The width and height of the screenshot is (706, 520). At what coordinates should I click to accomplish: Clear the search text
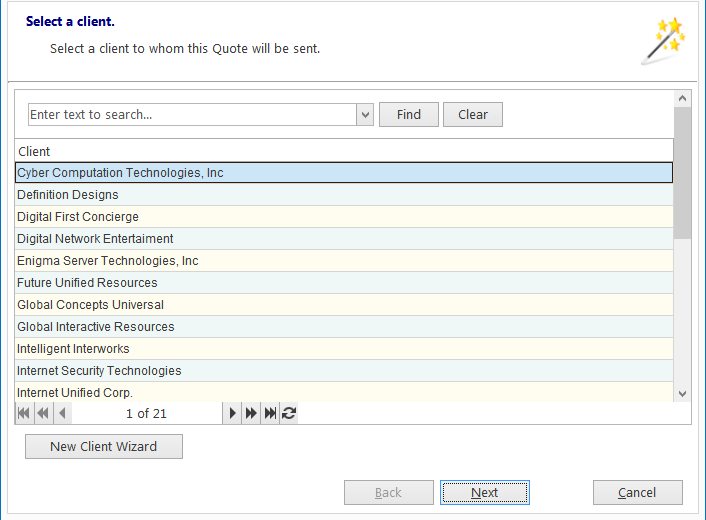coord(473,115)
